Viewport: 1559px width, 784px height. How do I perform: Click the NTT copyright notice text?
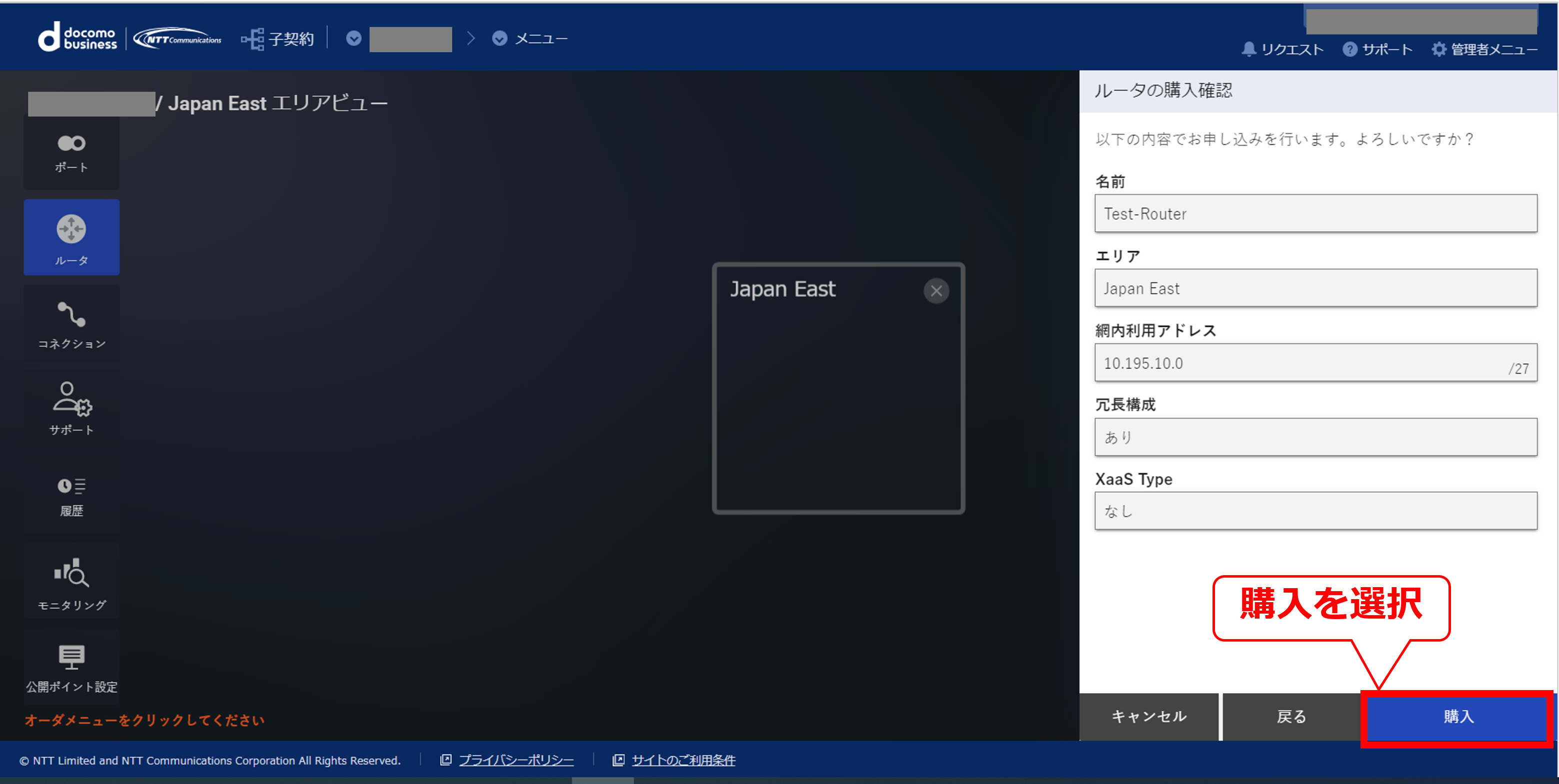(210, 761)
